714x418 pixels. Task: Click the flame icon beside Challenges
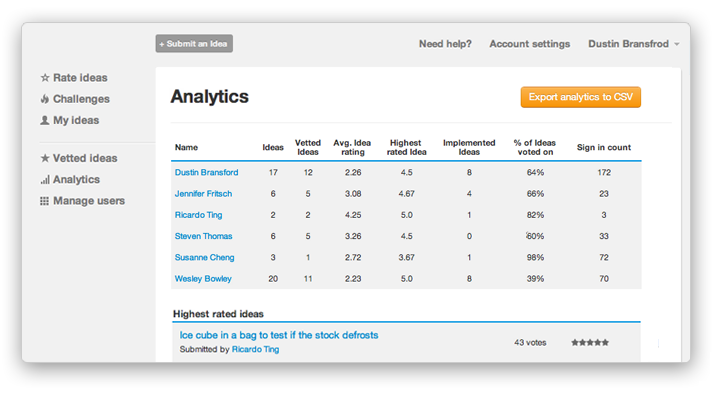point(45,99)
